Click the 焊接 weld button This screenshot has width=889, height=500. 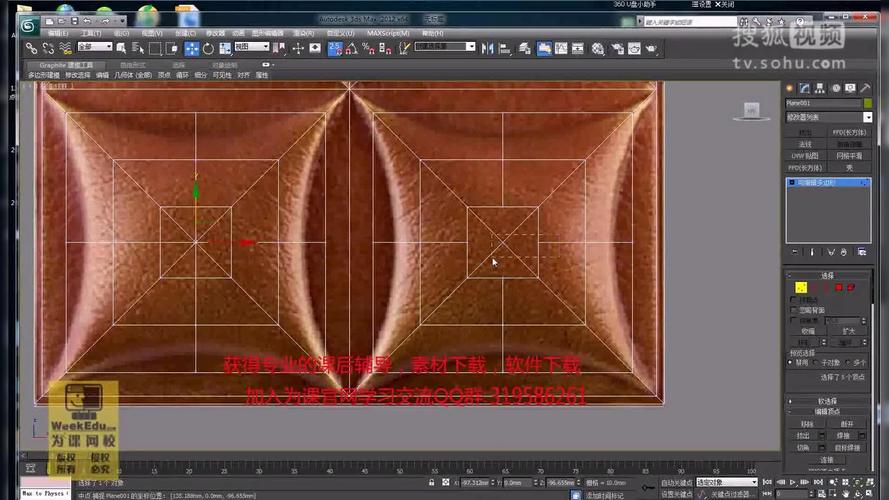click(x=843, y=436)
